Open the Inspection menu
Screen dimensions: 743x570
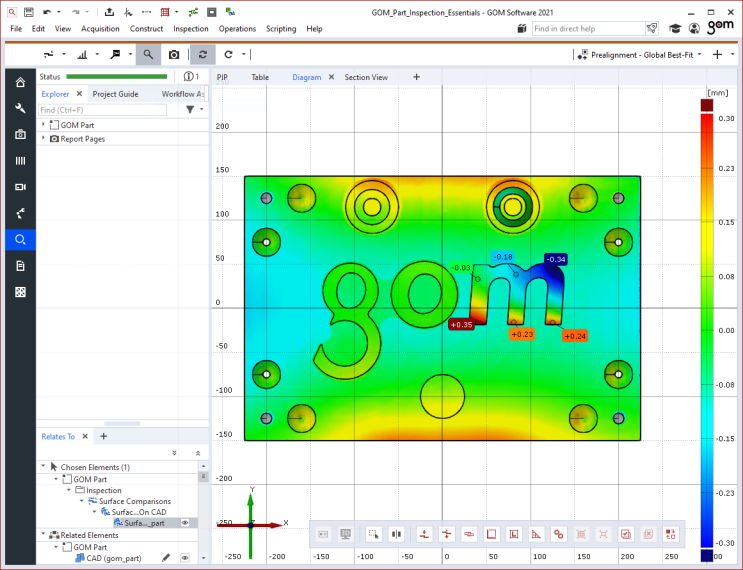tap(190, 28)
